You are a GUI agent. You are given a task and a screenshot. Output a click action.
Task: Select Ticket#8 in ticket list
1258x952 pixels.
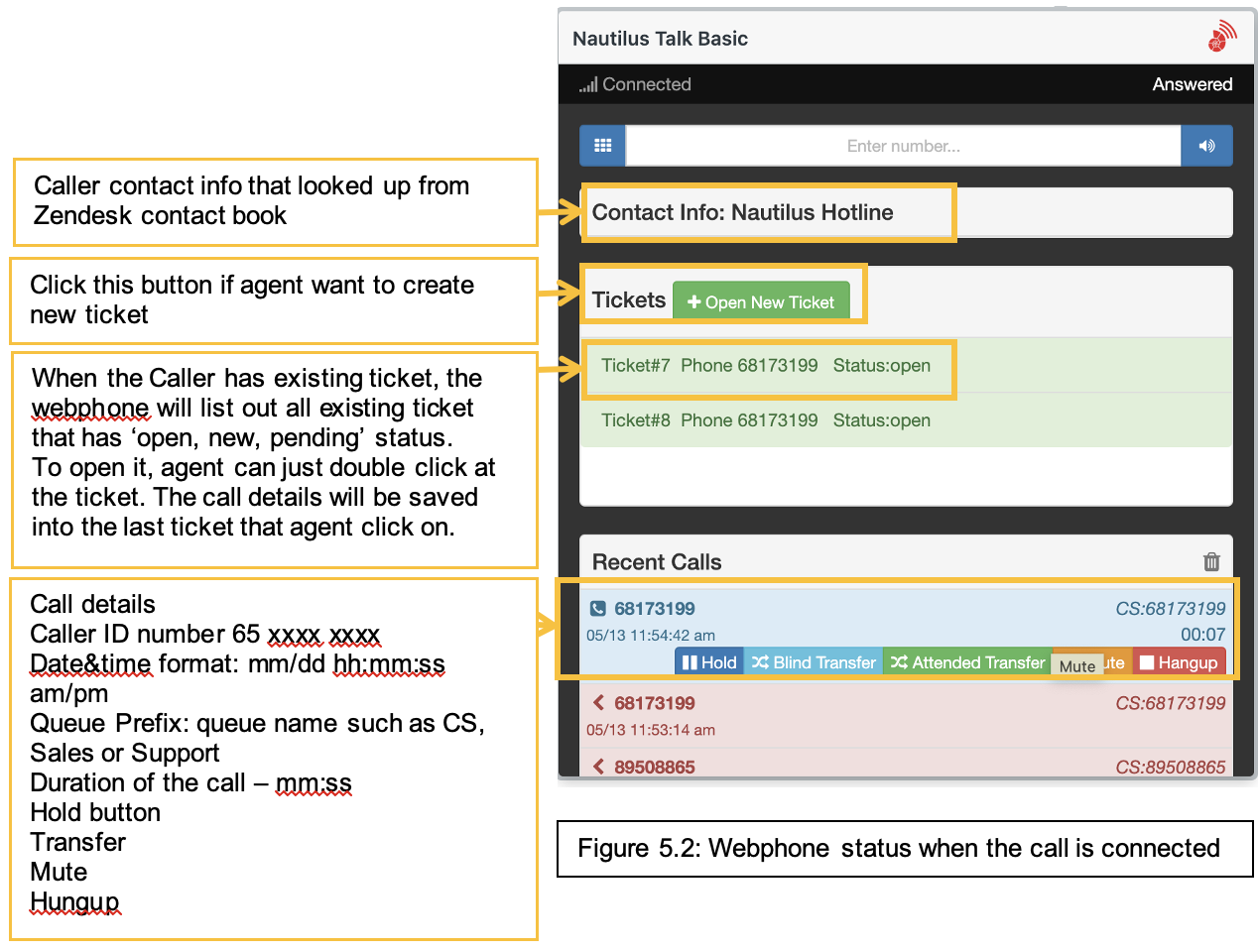click(x=906, y=420)
